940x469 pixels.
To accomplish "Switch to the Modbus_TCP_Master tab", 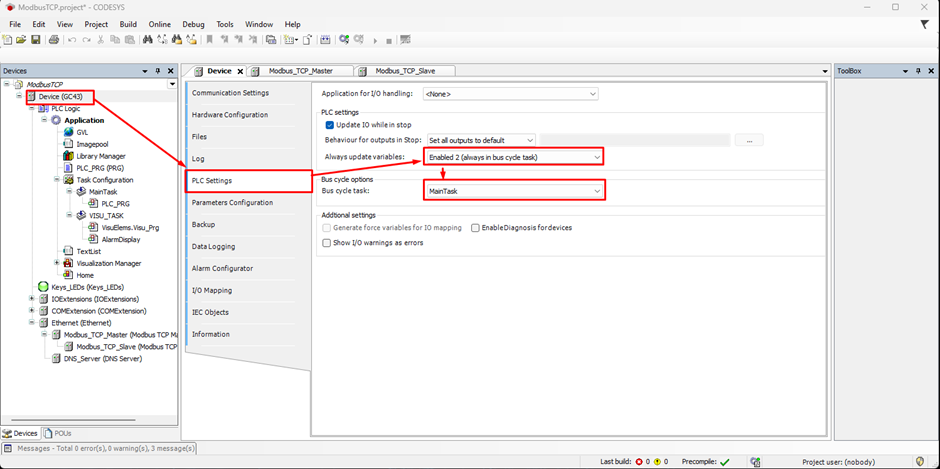I will [x=300, y=71].
